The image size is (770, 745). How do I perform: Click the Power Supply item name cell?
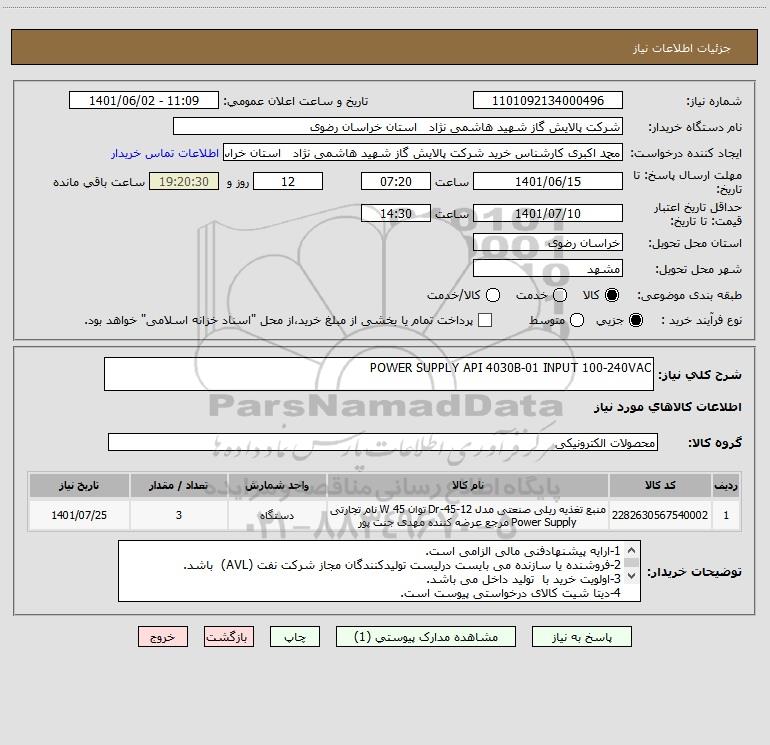(x=468, y=515)
